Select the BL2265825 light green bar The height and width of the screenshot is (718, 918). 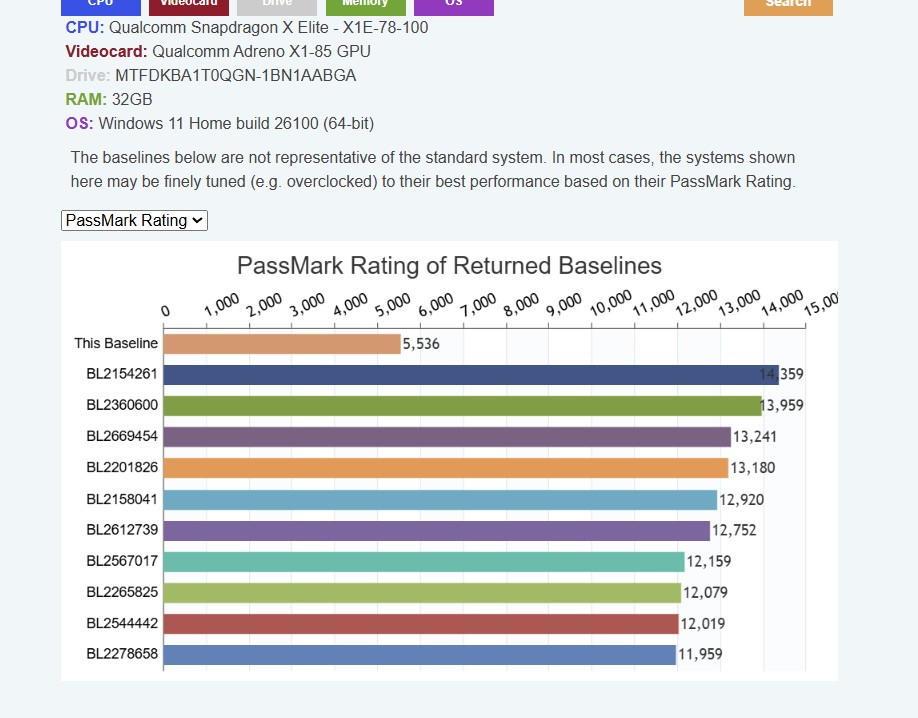tap(422, 593)
